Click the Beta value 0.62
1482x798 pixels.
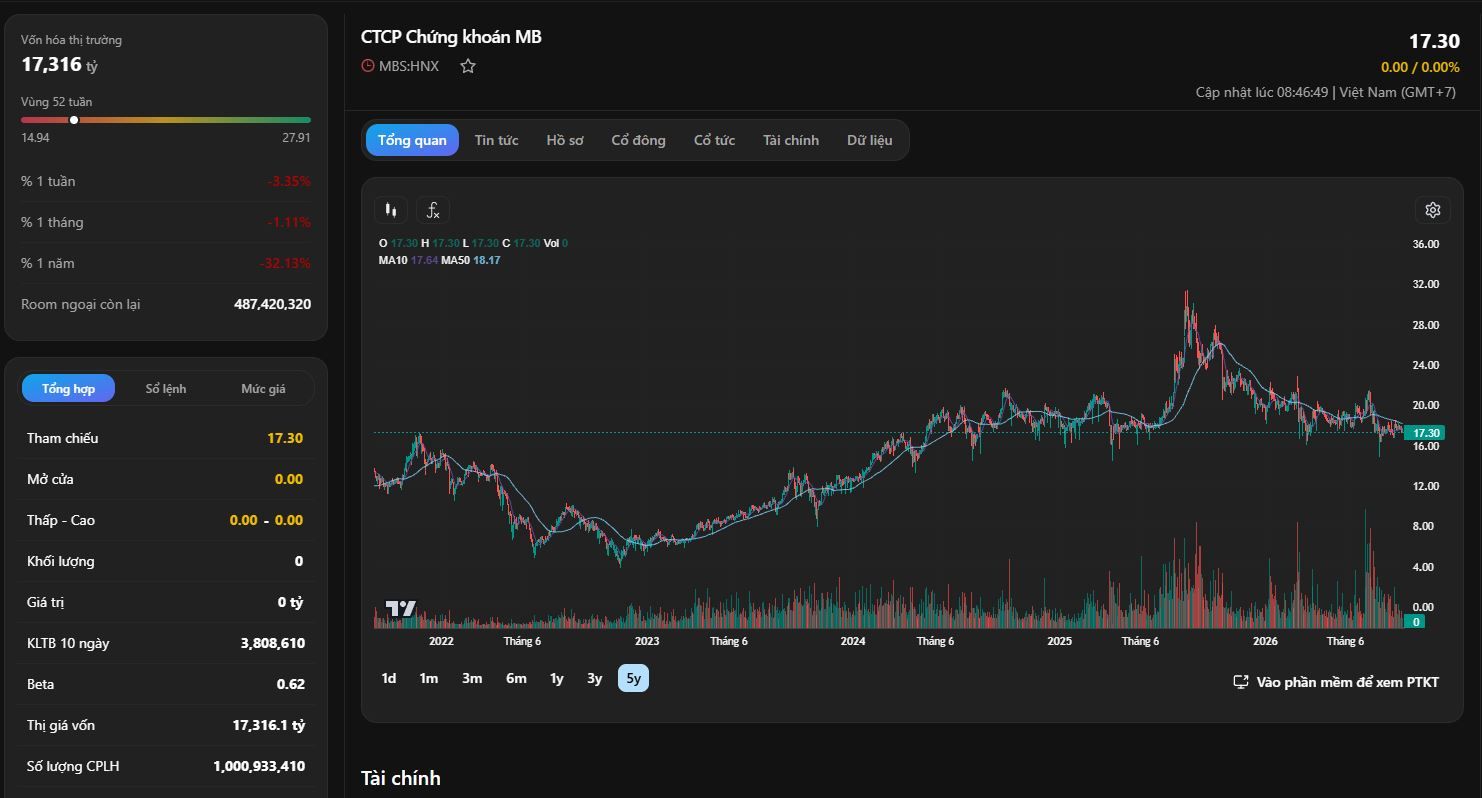pyautogui.click(x=291, y=684)
